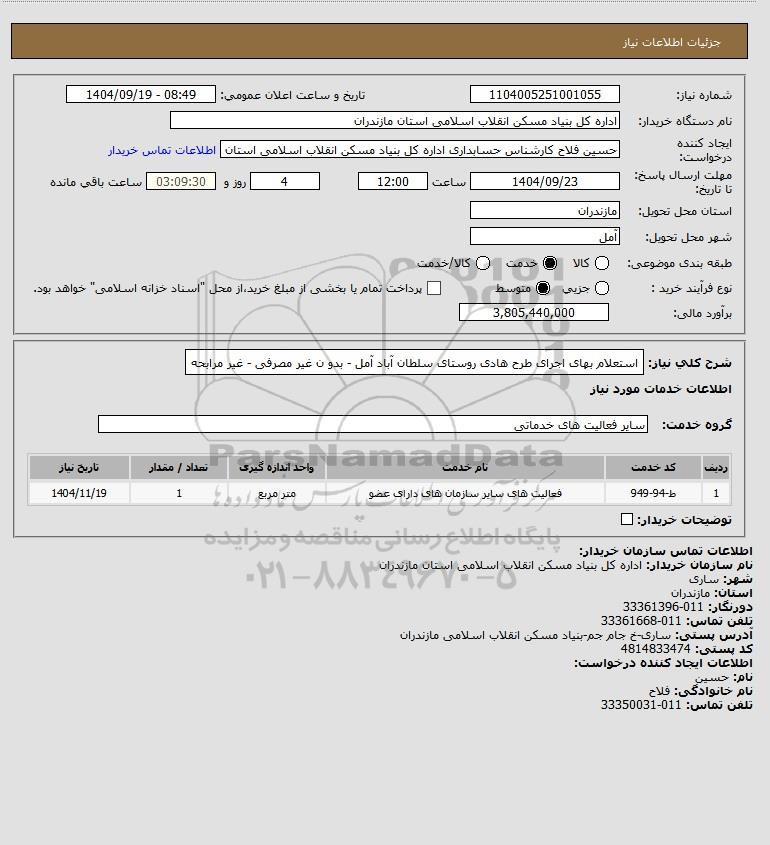Viewport: 770px width, 845px height.
Task: Click the delivery province field مازندران
Action: (545, 211)
